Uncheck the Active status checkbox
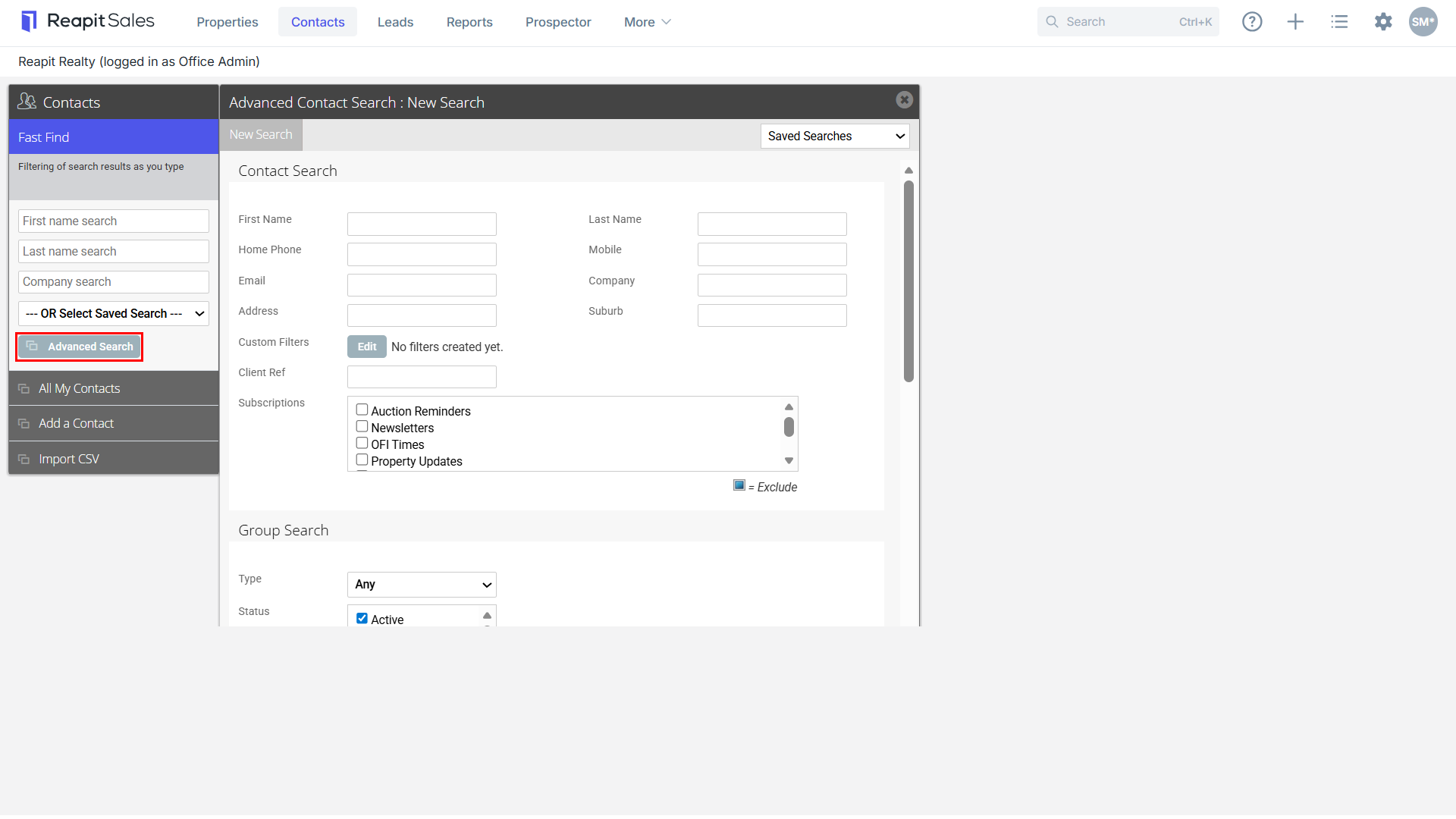 [362, 618]
